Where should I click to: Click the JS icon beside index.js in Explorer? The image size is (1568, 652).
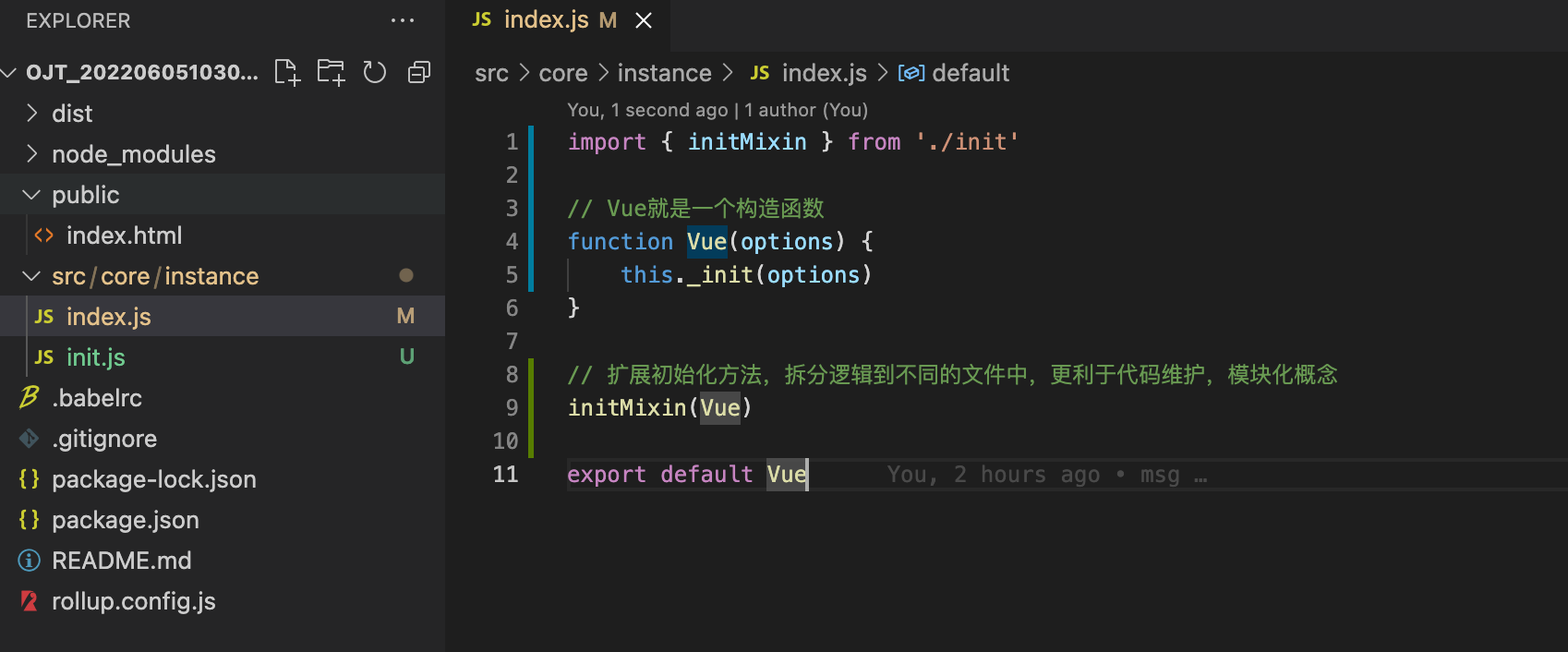click(x=44, y=317)
